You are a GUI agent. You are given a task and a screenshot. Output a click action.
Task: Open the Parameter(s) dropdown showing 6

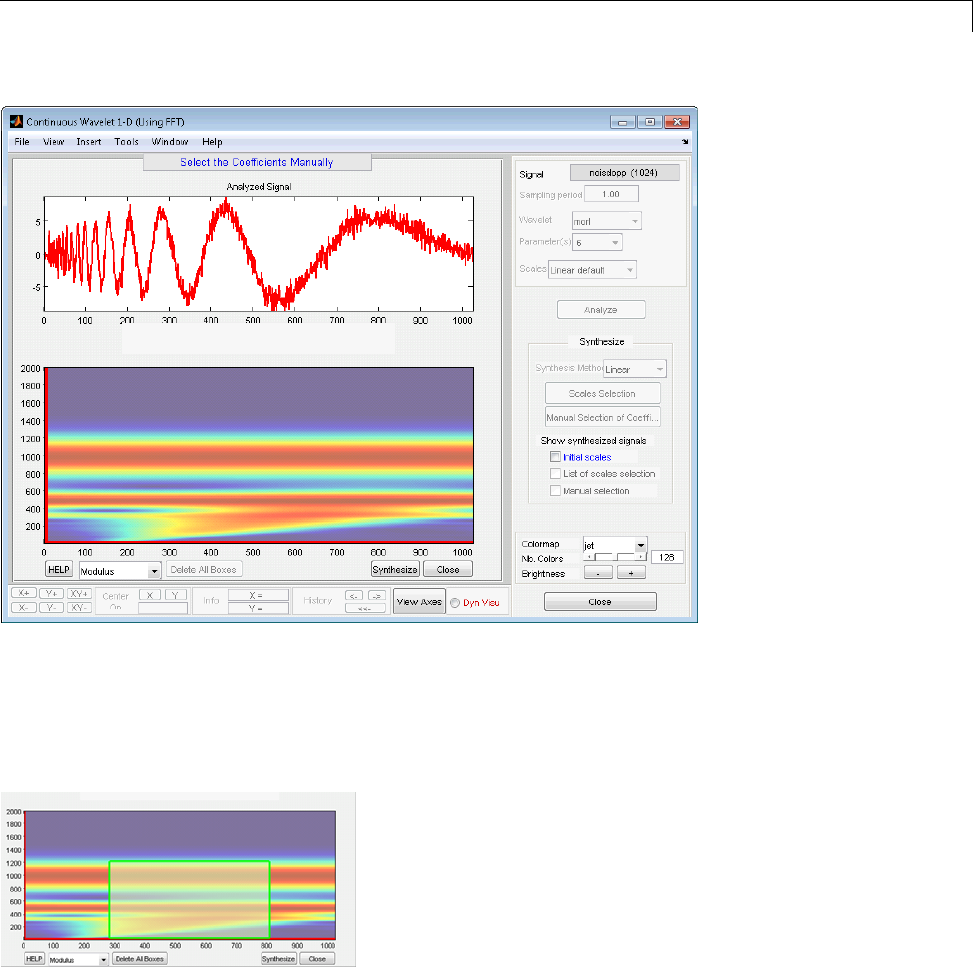click(x=597, y=242)
